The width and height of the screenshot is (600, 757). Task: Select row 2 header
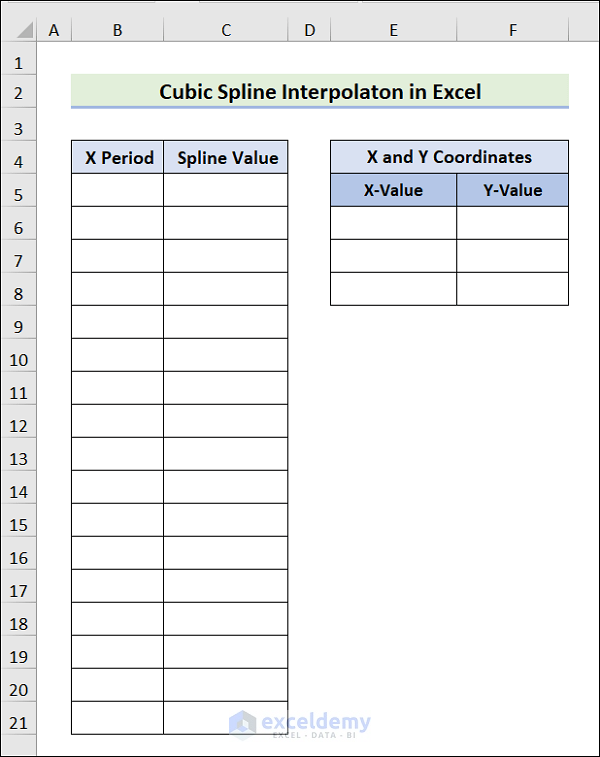point(18,93)
